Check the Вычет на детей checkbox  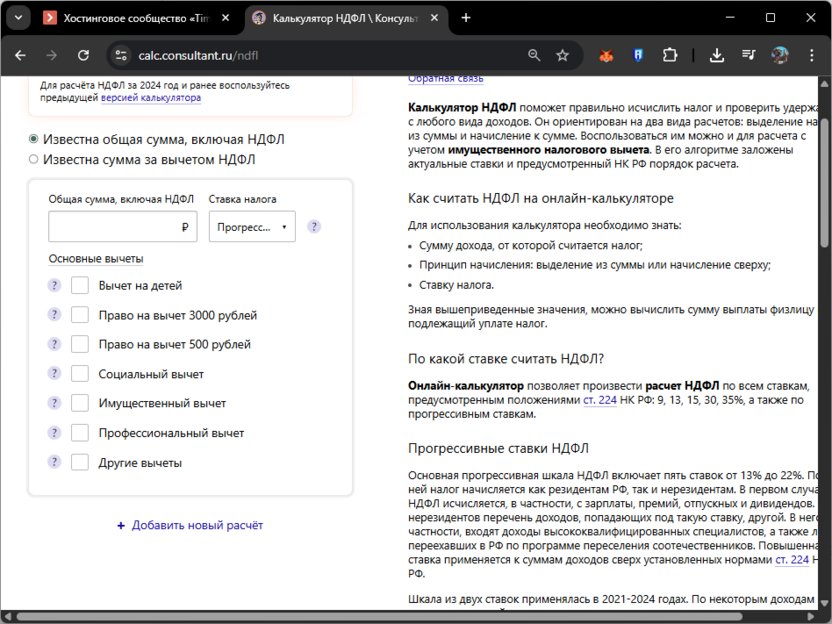click(x=80, y=286)
